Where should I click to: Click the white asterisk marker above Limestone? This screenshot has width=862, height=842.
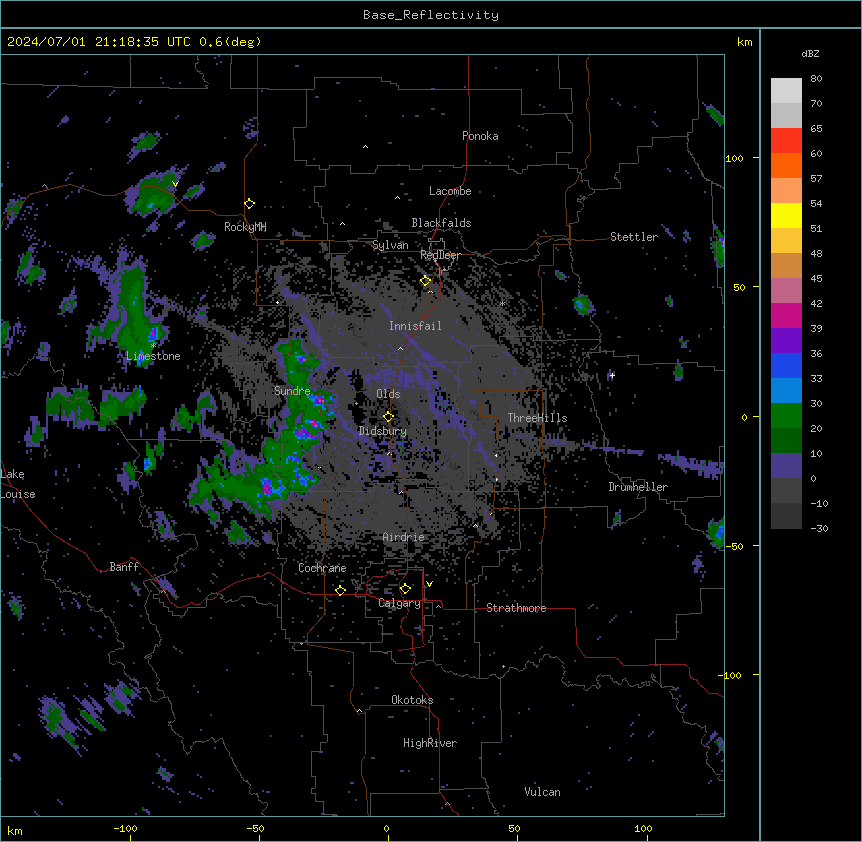(154, 345)
